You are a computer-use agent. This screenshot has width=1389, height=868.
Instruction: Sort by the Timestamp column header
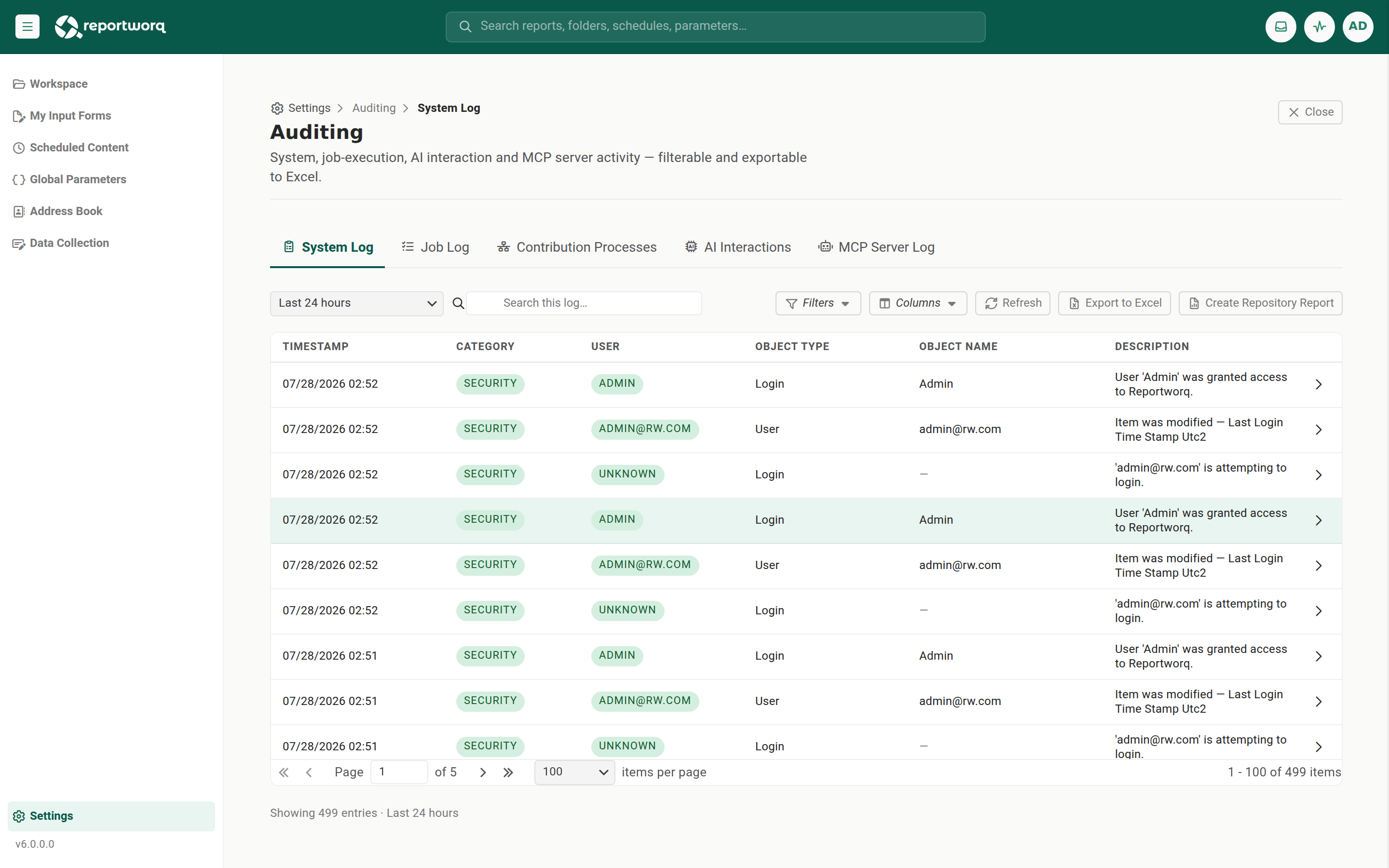tap(315, 347)
